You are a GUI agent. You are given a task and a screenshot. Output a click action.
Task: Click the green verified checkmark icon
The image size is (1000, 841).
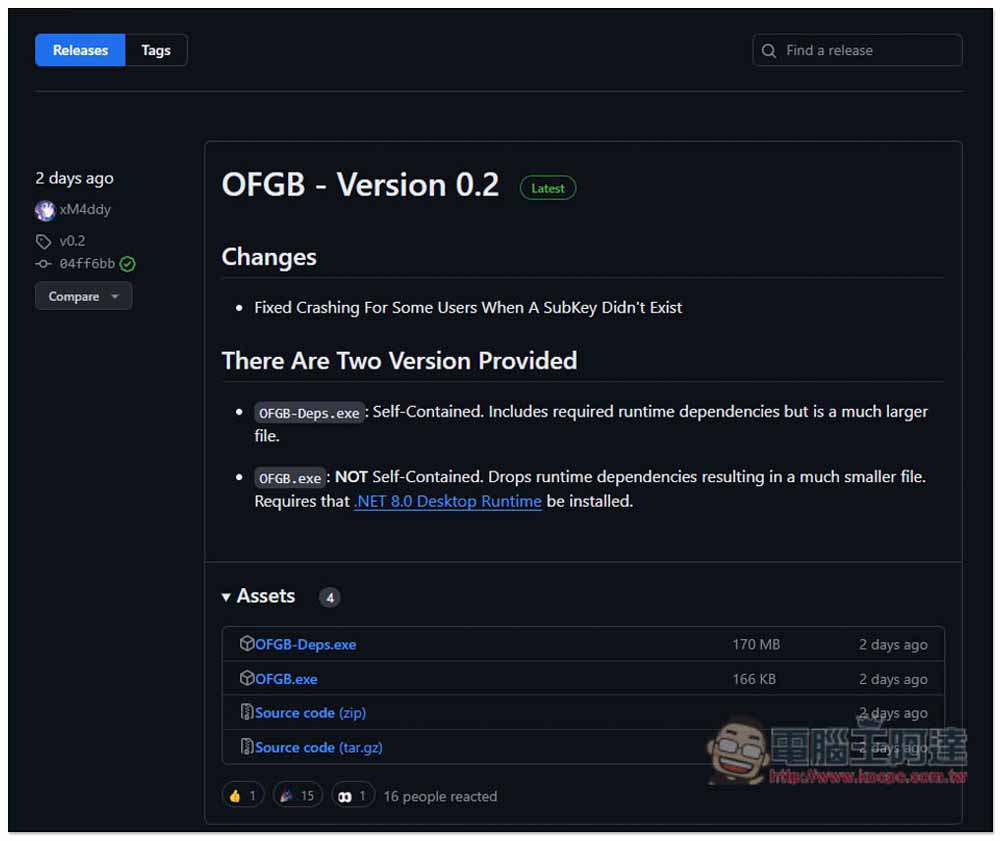(128, 264)
